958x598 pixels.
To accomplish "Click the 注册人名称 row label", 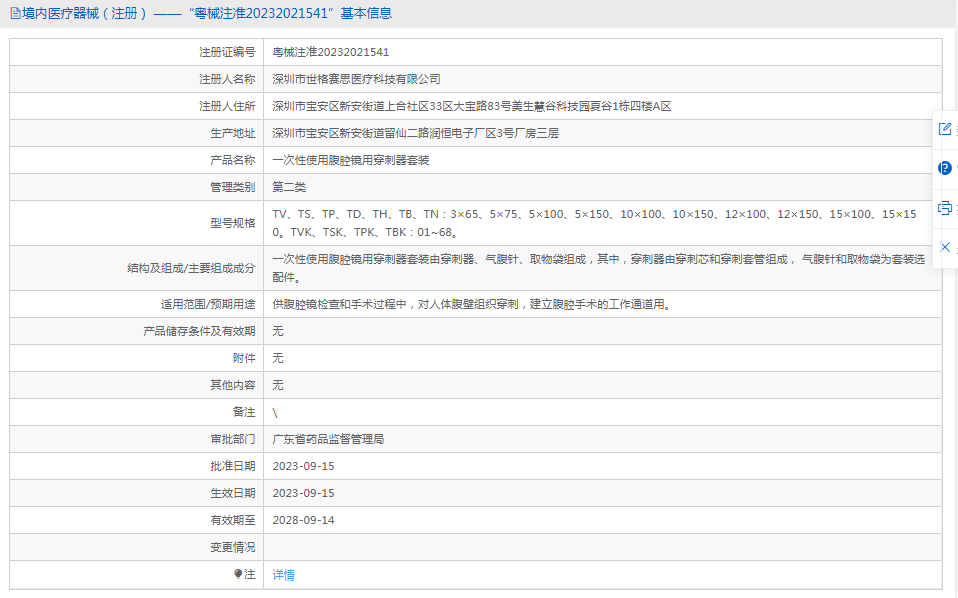I will click(227, 79).
